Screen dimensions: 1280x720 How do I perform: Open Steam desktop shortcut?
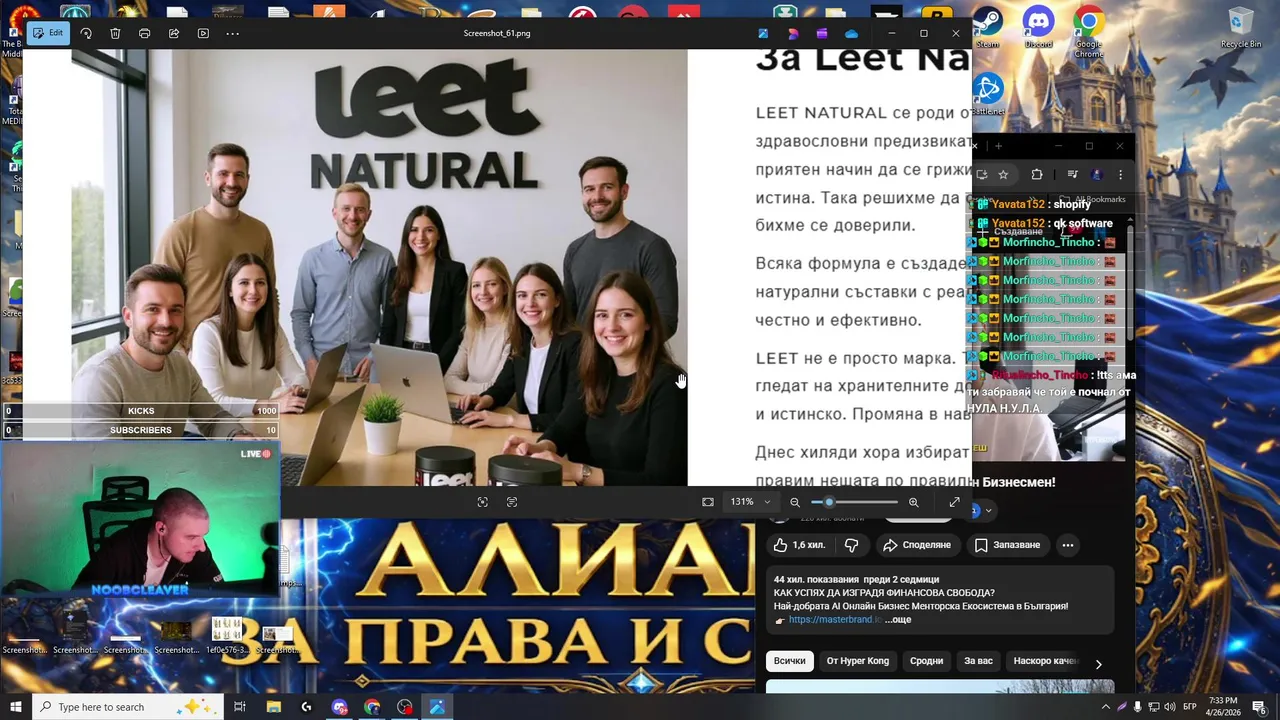pyautogui.click(x=987, y=27)
